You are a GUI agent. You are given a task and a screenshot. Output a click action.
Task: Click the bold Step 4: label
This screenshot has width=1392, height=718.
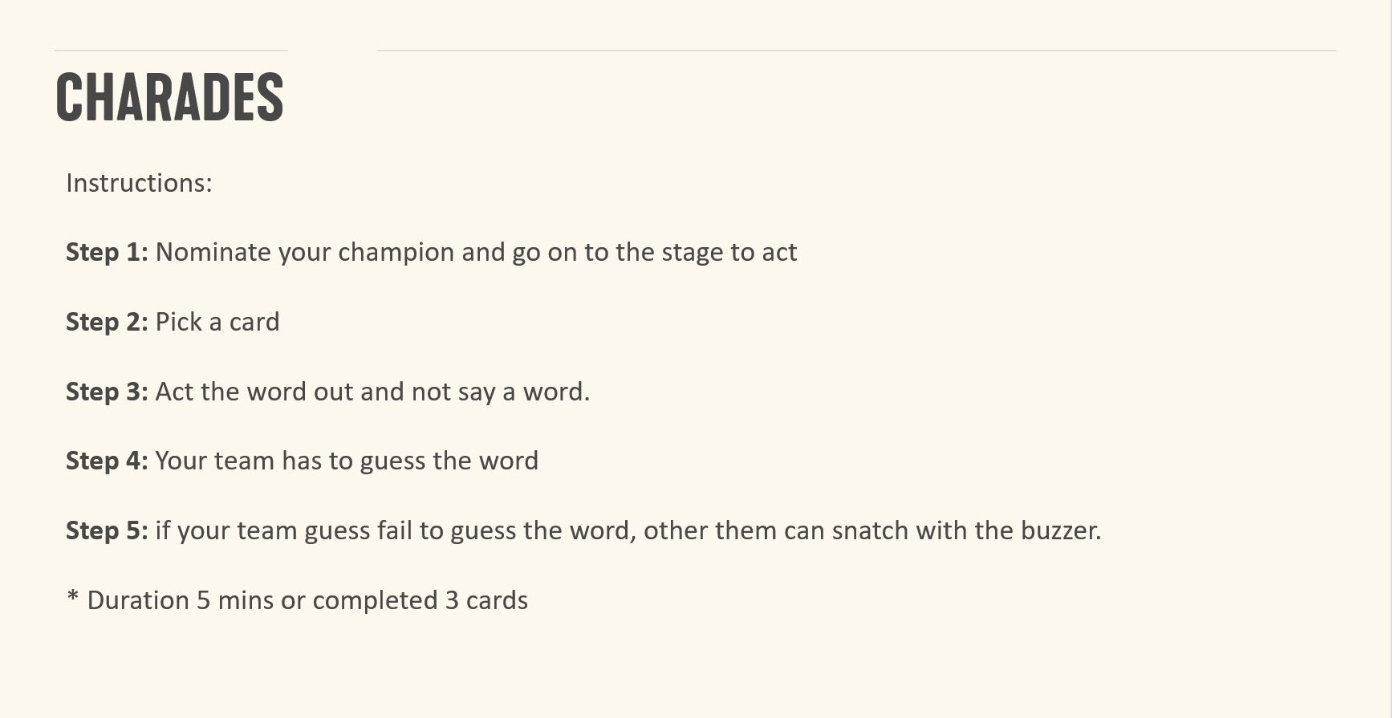click(107, 461)
